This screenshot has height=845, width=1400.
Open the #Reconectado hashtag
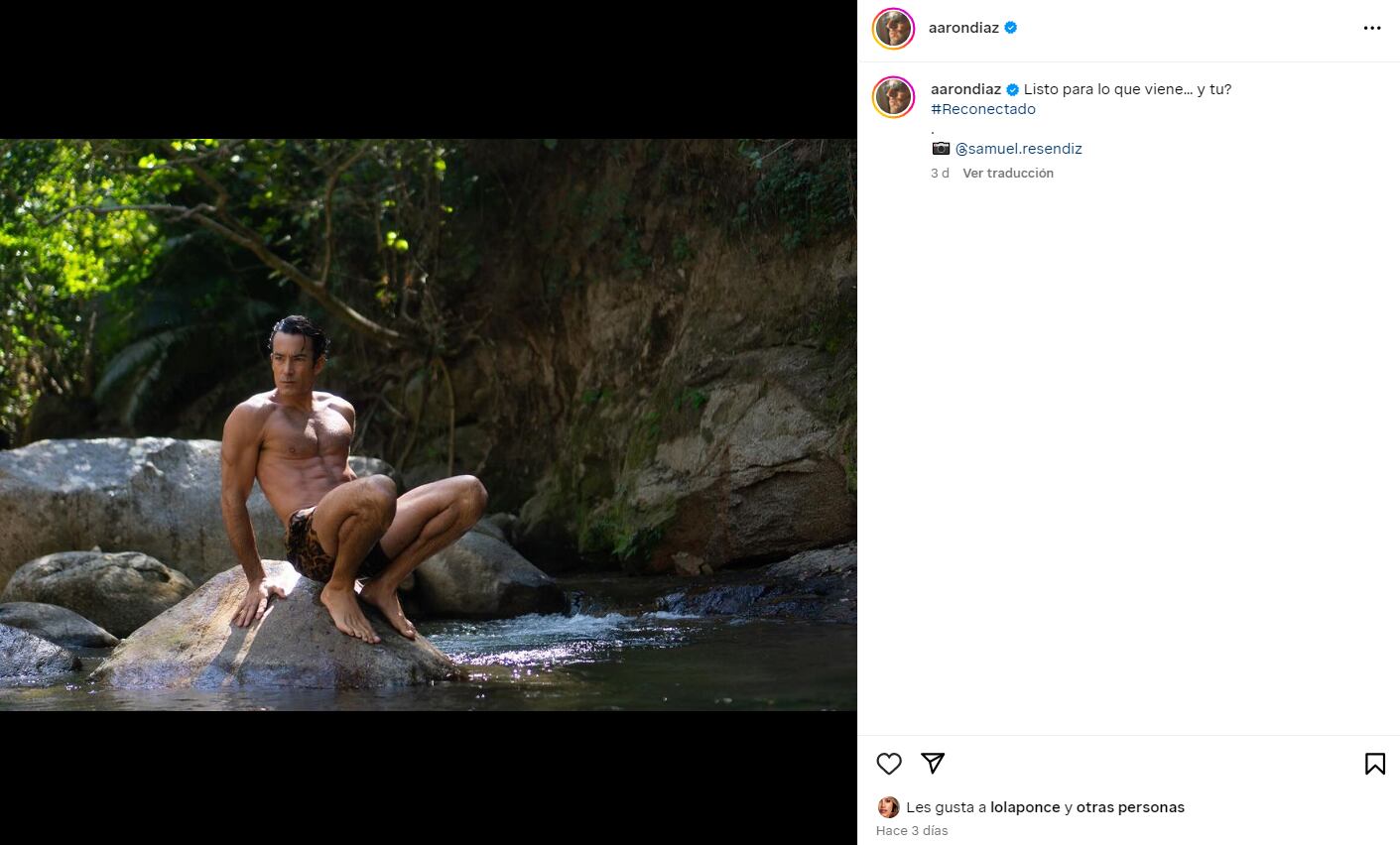point(983,109)
